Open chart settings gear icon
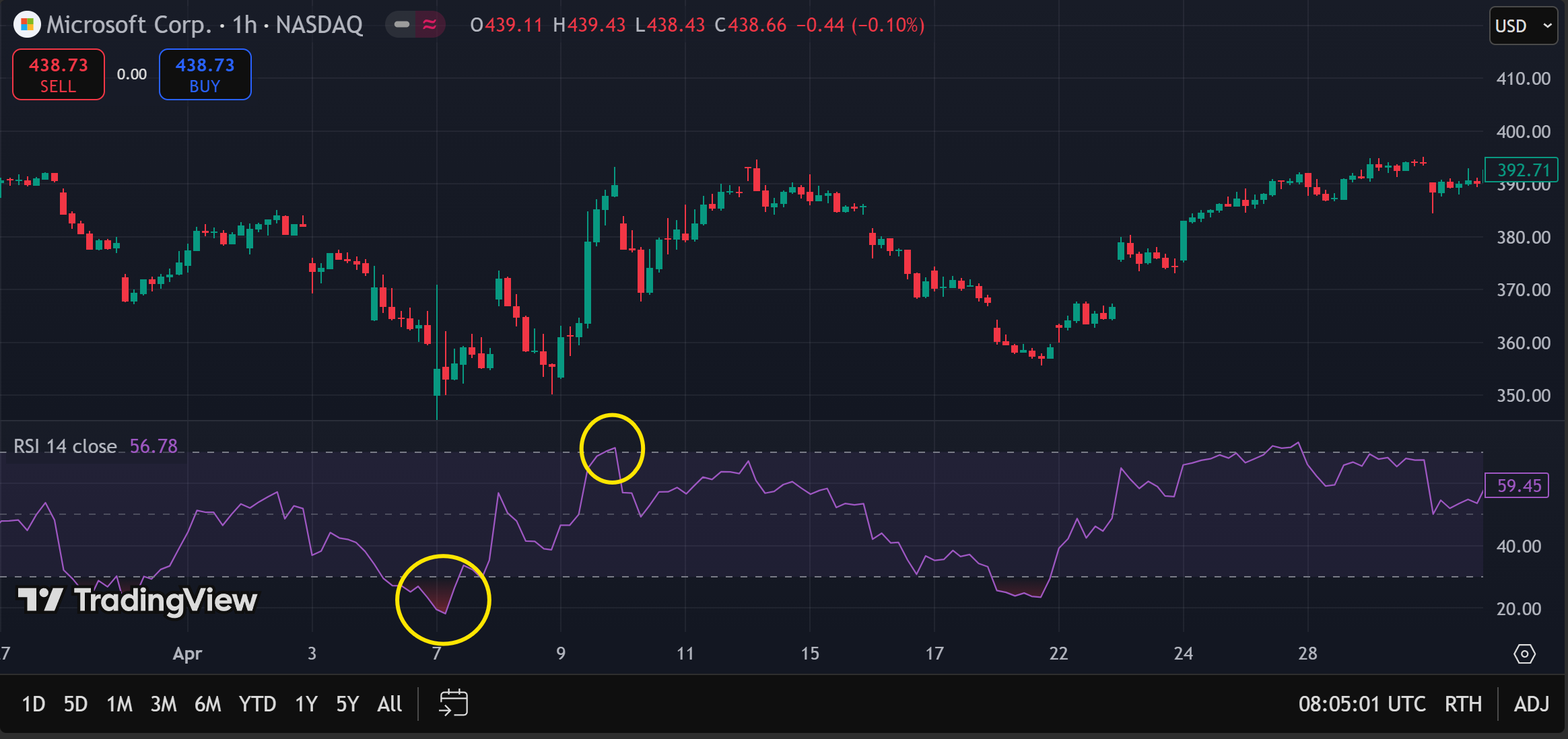The height and width of the screenshot is (739, 1568). coord(1524,654)
